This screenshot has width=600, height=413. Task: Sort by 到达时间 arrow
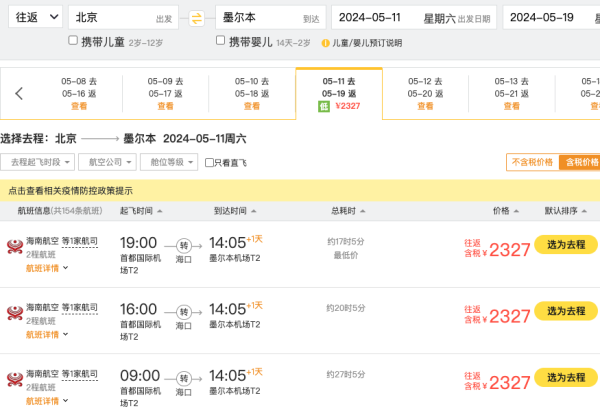(254, 211)
